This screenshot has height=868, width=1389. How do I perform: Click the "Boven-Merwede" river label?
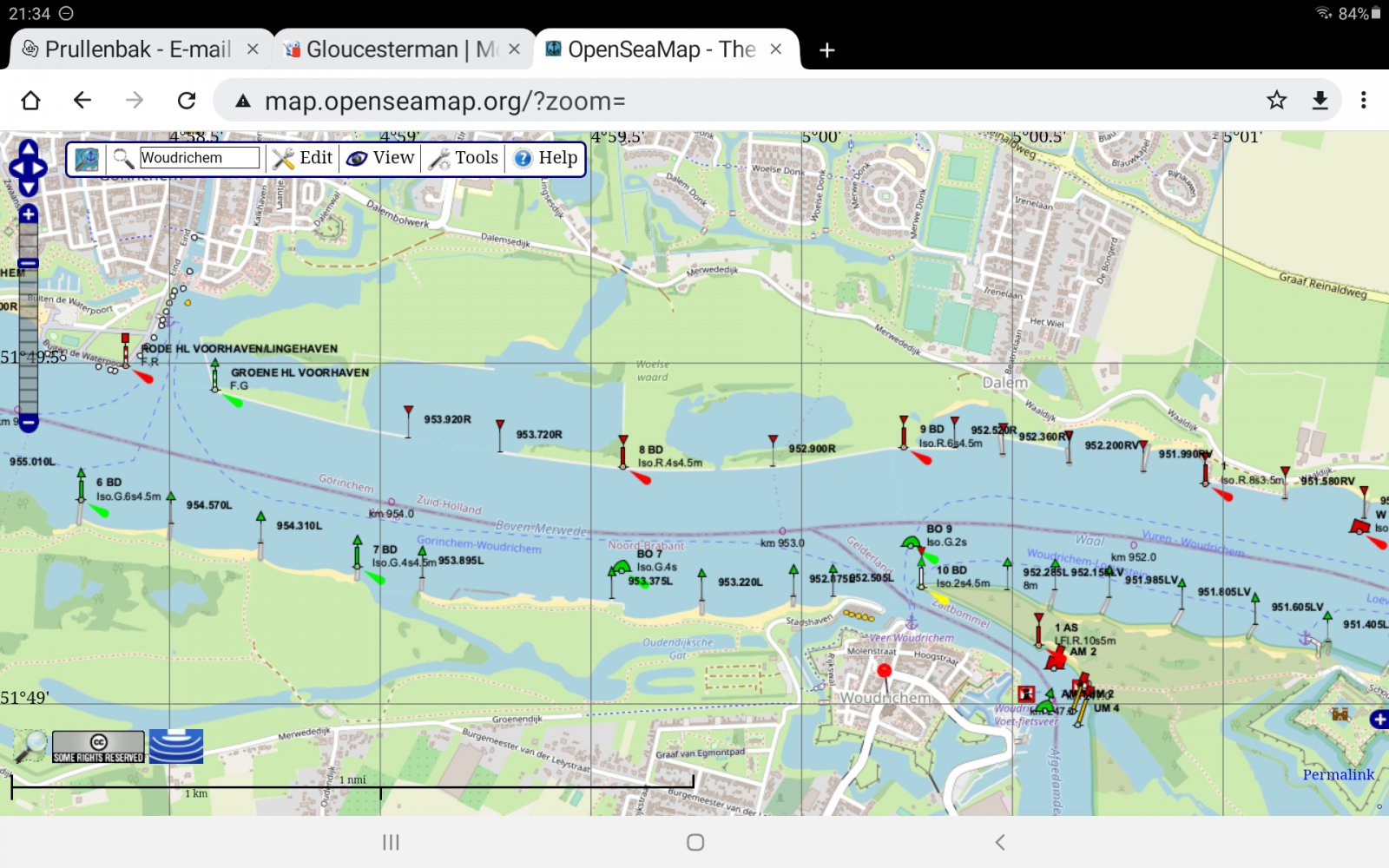(540, 528)
